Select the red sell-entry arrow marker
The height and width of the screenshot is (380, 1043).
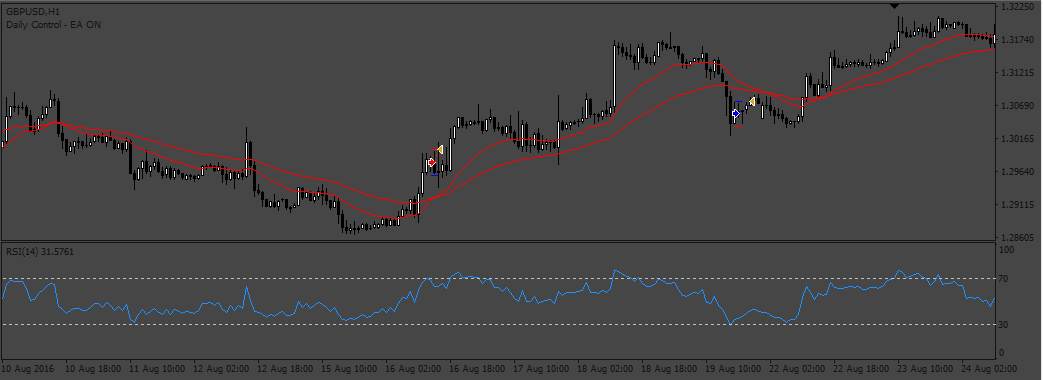(432, 162)
